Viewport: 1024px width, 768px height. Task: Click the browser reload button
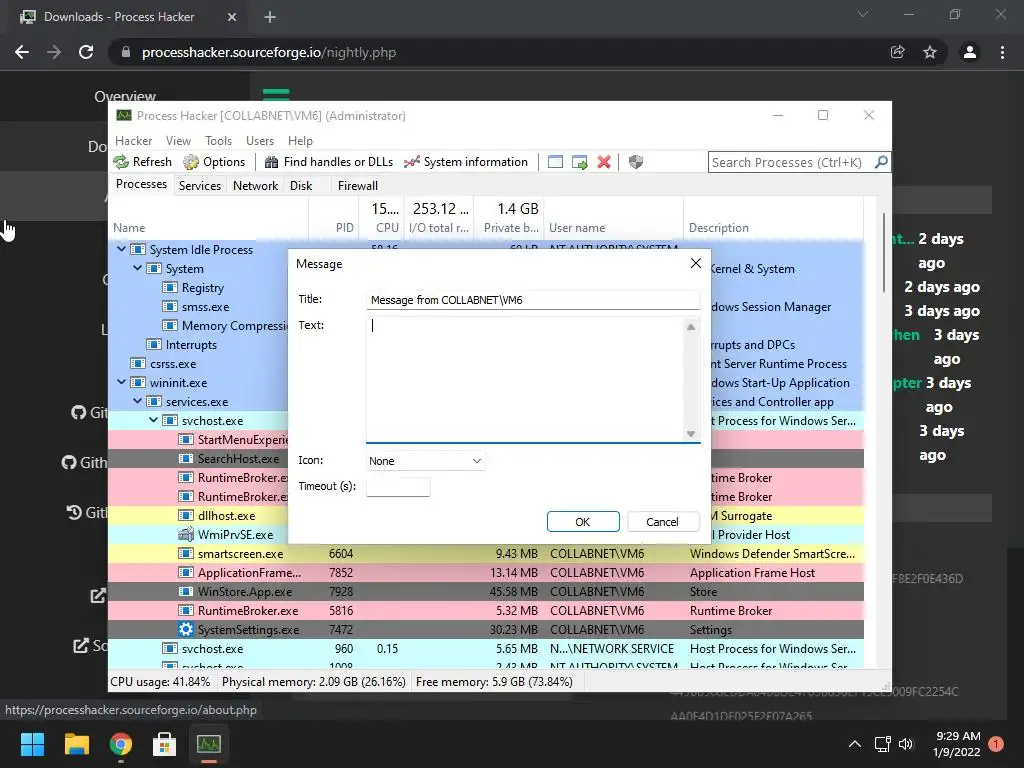86,52
